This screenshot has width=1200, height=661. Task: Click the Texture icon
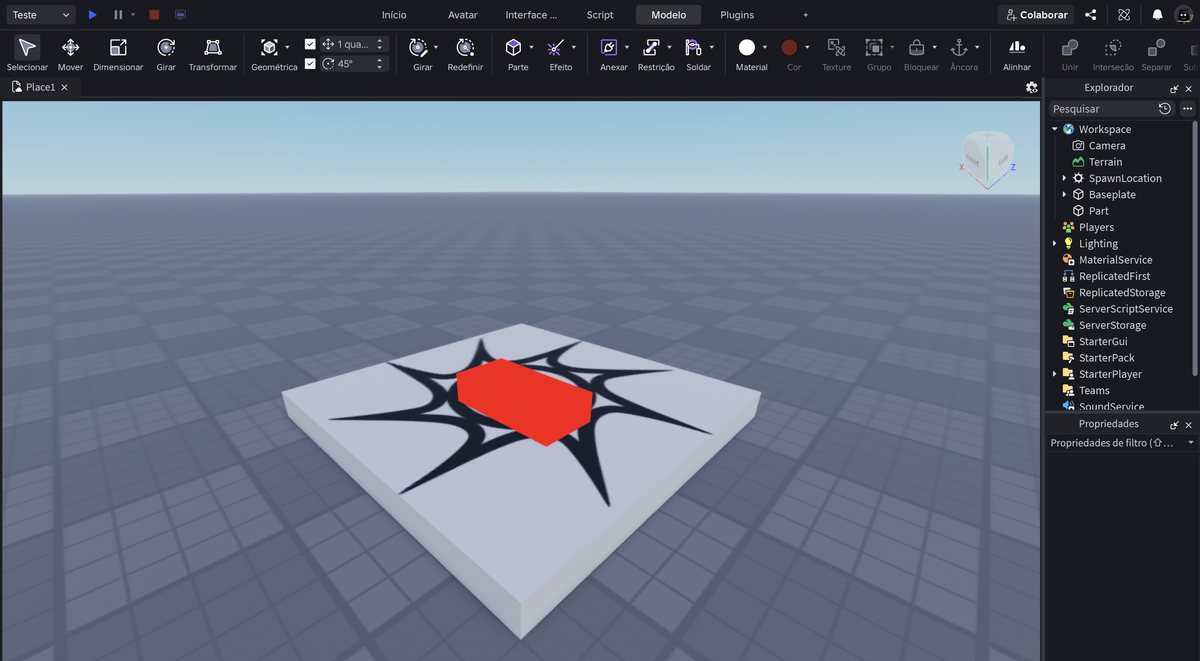tap(836, 47)
